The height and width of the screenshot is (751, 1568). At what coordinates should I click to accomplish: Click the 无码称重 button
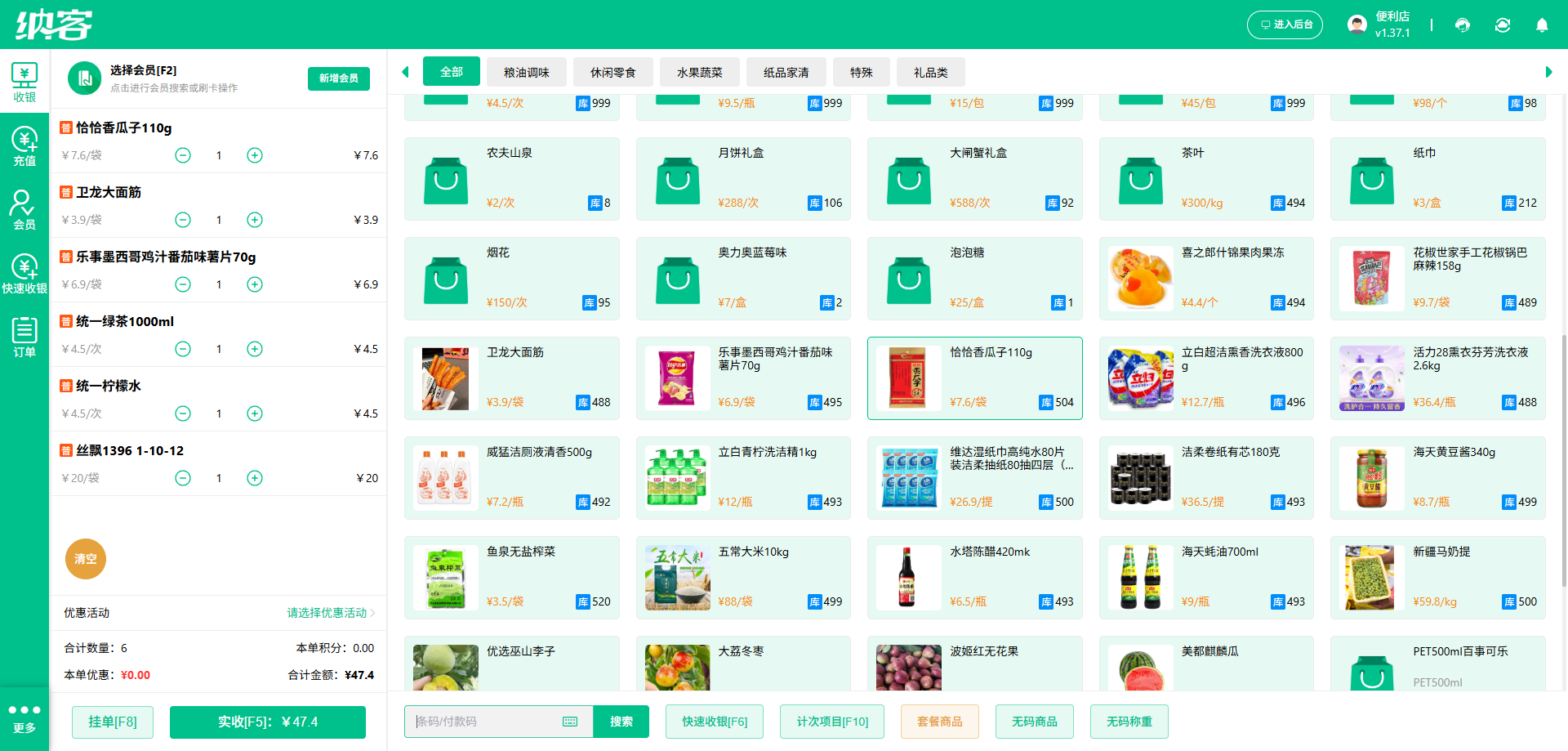tap(1129, 722)
